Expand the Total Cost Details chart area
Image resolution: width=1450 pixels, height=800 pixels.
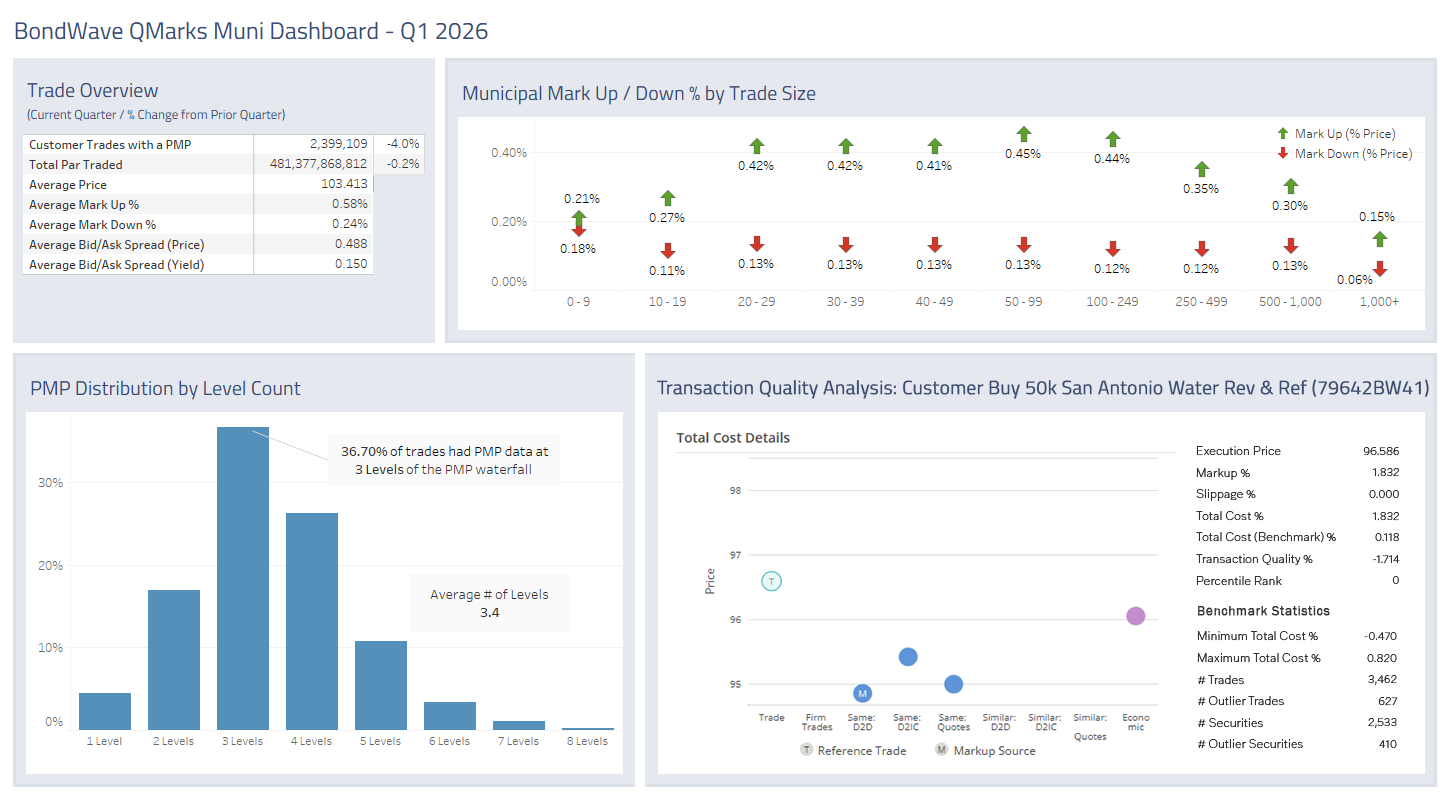coord(733,438)
